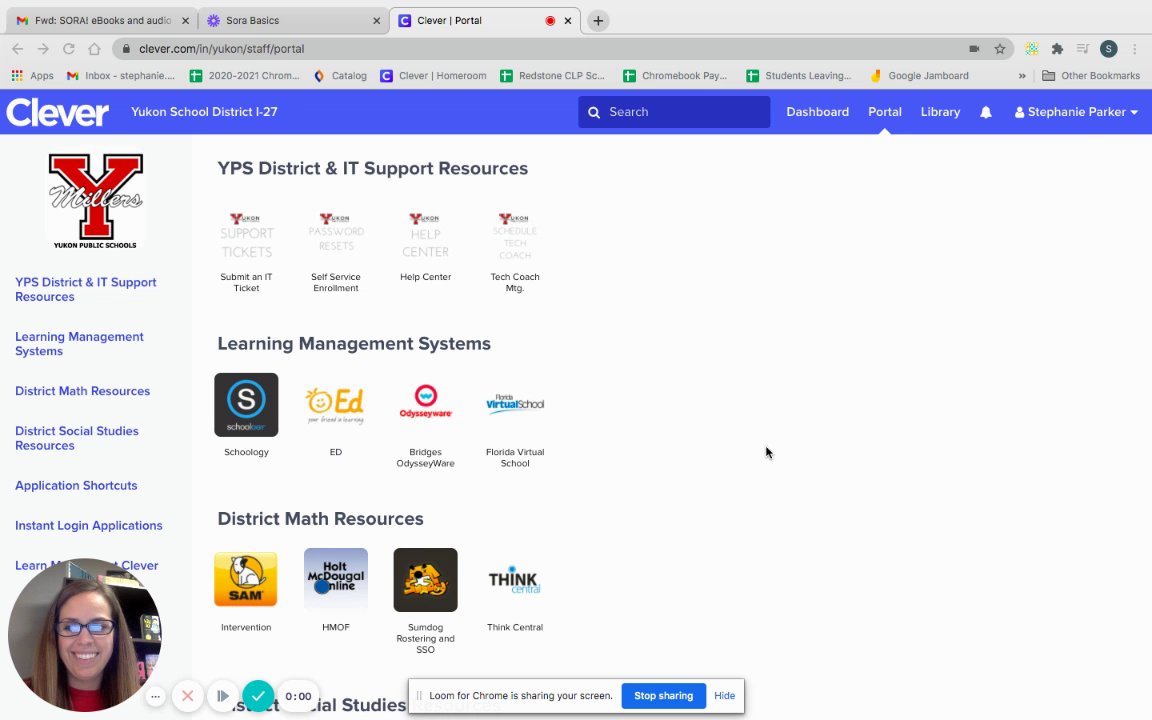Click the Loom webcam bubble

point(84,635)
